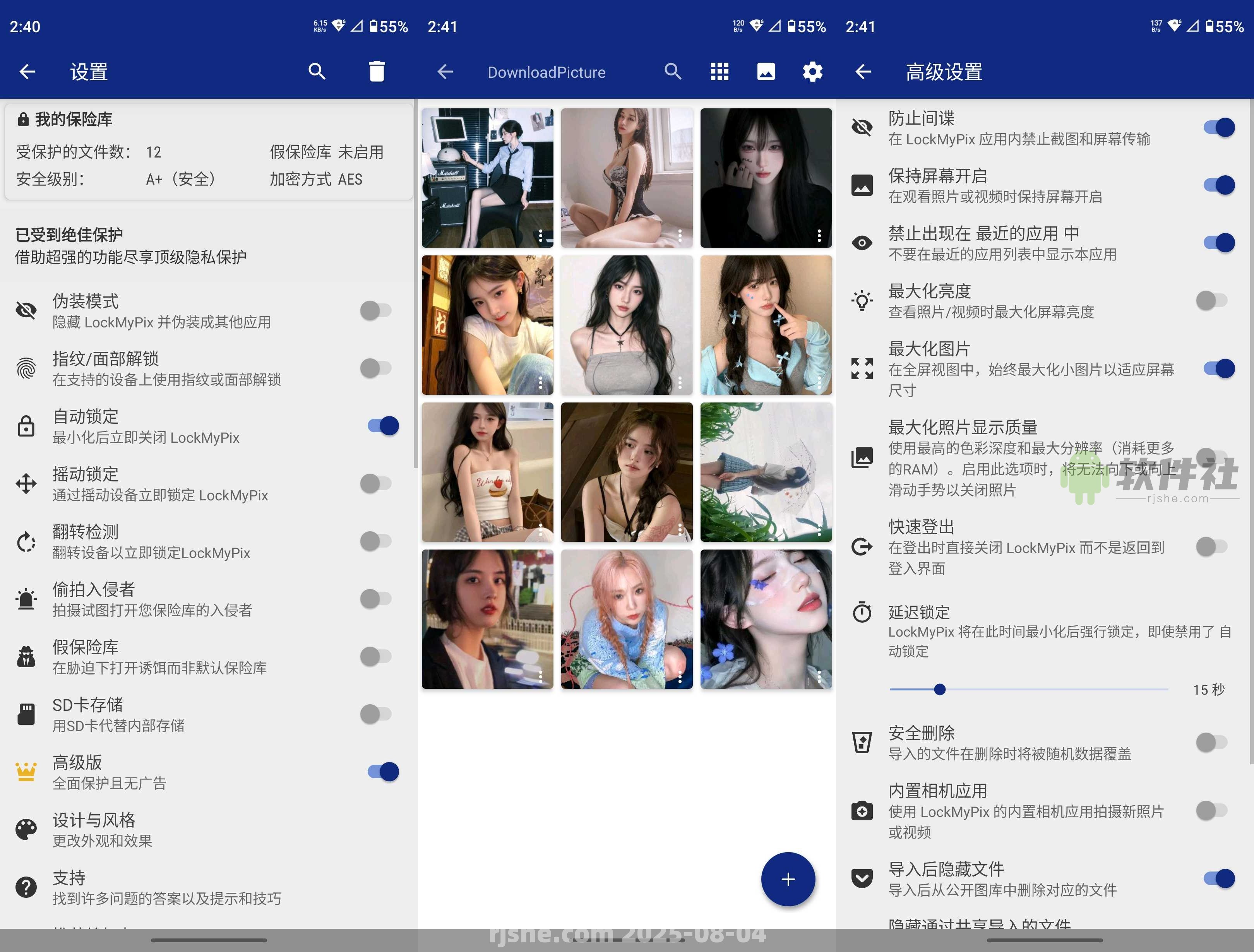Open gallery settings via the gear icon
This screenshot has width=1254, height=952.
coord(812,72)
